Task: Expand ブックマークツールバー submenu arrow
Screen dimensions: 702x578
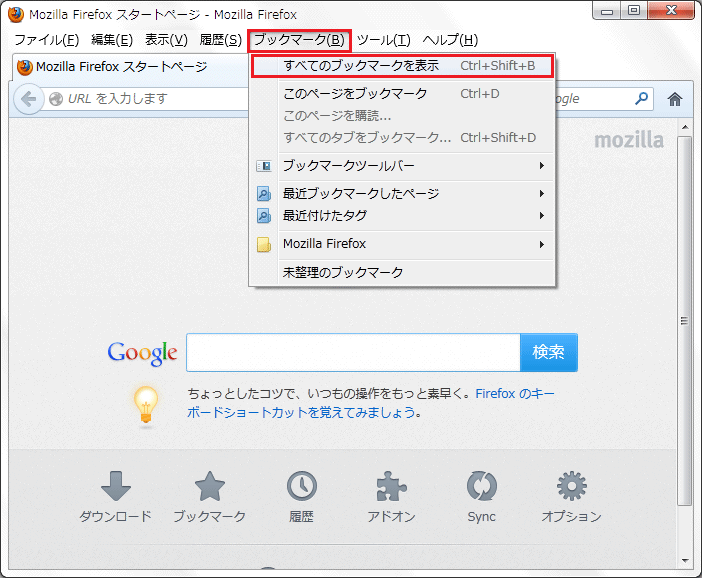Action: click(542, 166)
